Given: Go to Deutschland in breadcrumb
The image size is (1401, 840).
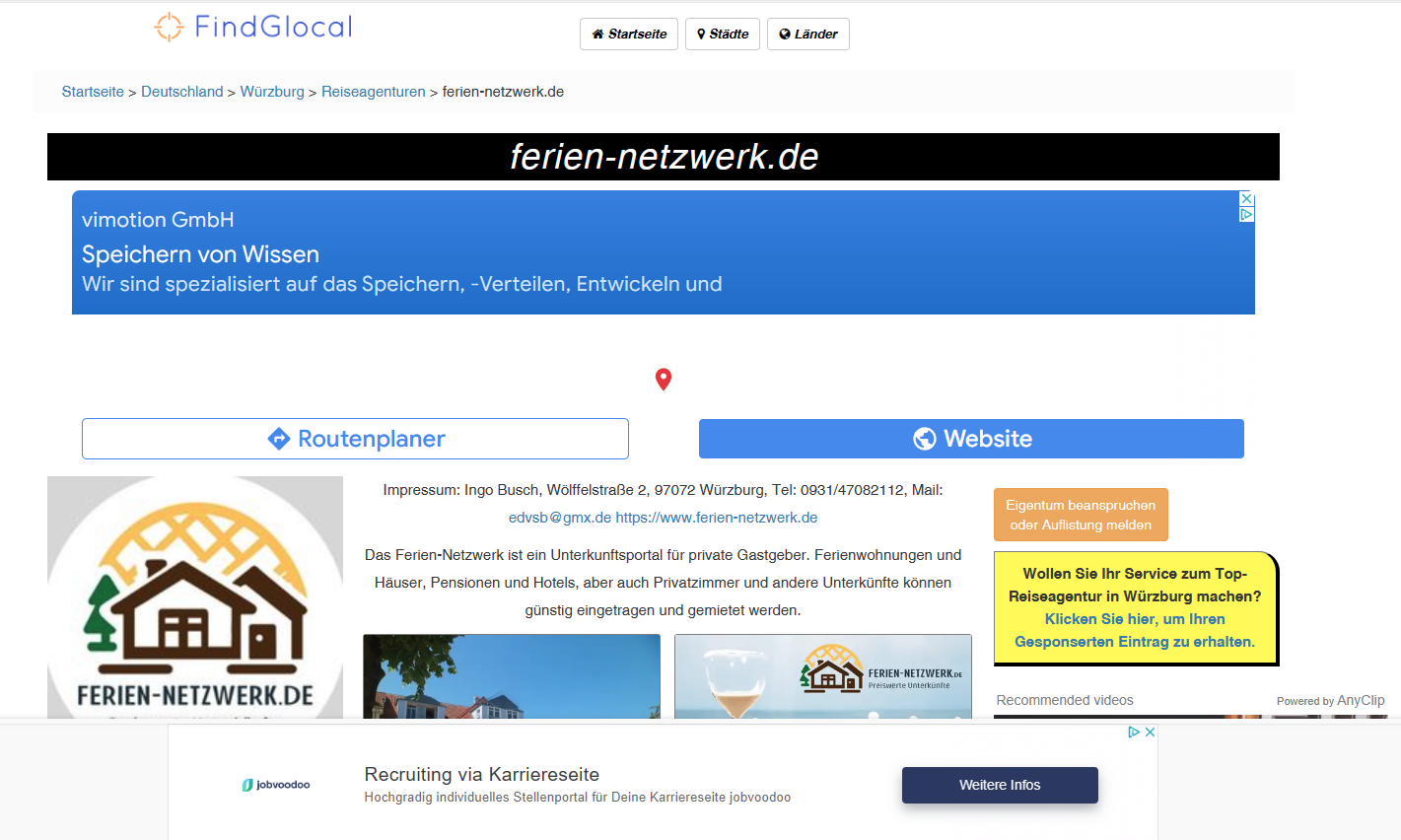Looking at the screenshot, I should (x=182, y=92).
